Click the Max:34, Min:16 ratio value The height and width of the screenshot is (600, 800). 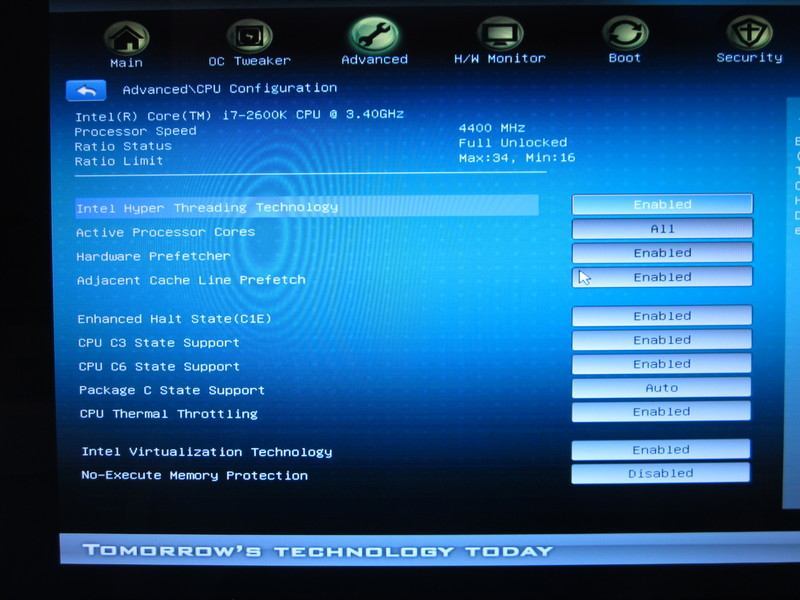tap(517, 158)
